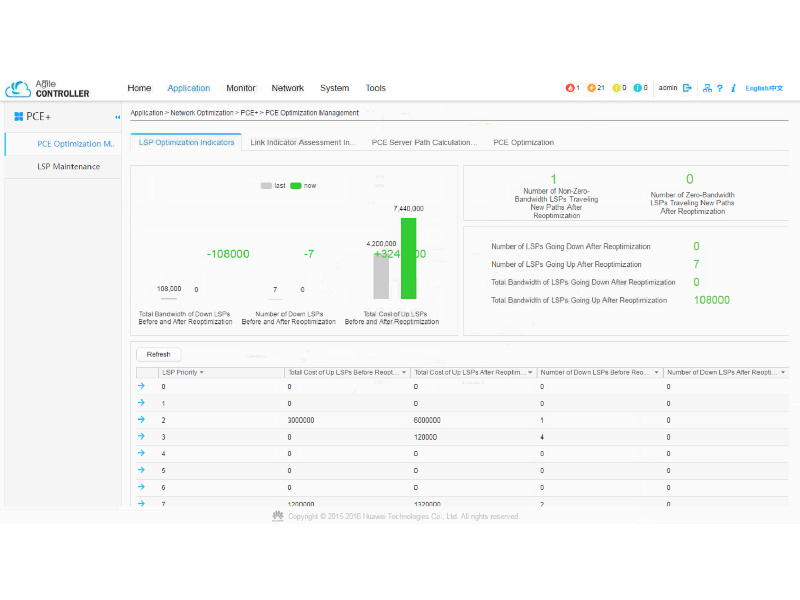Open the Network menu
The width and height of the screenshot is (800, 600).
288,88
